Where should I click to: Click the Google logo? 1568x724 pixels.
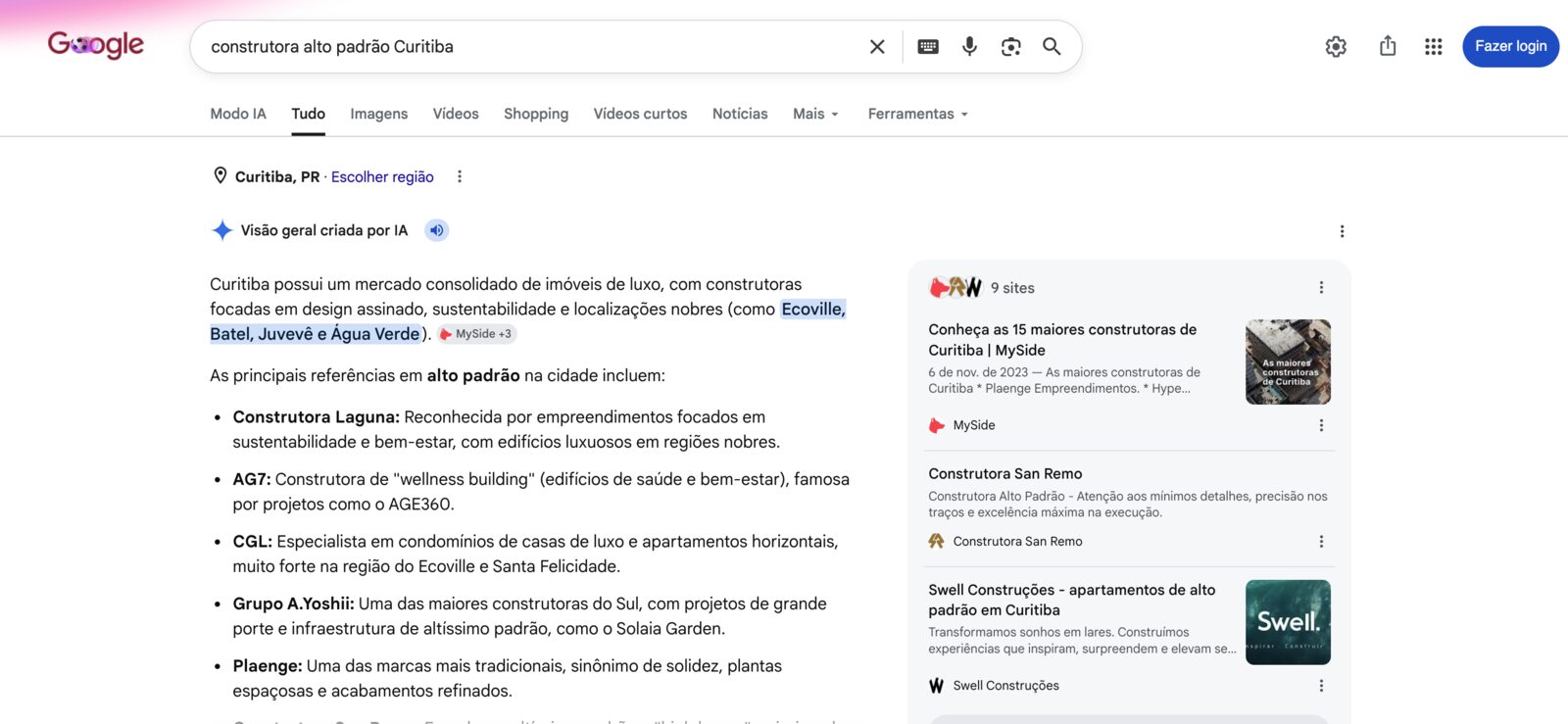96,45
